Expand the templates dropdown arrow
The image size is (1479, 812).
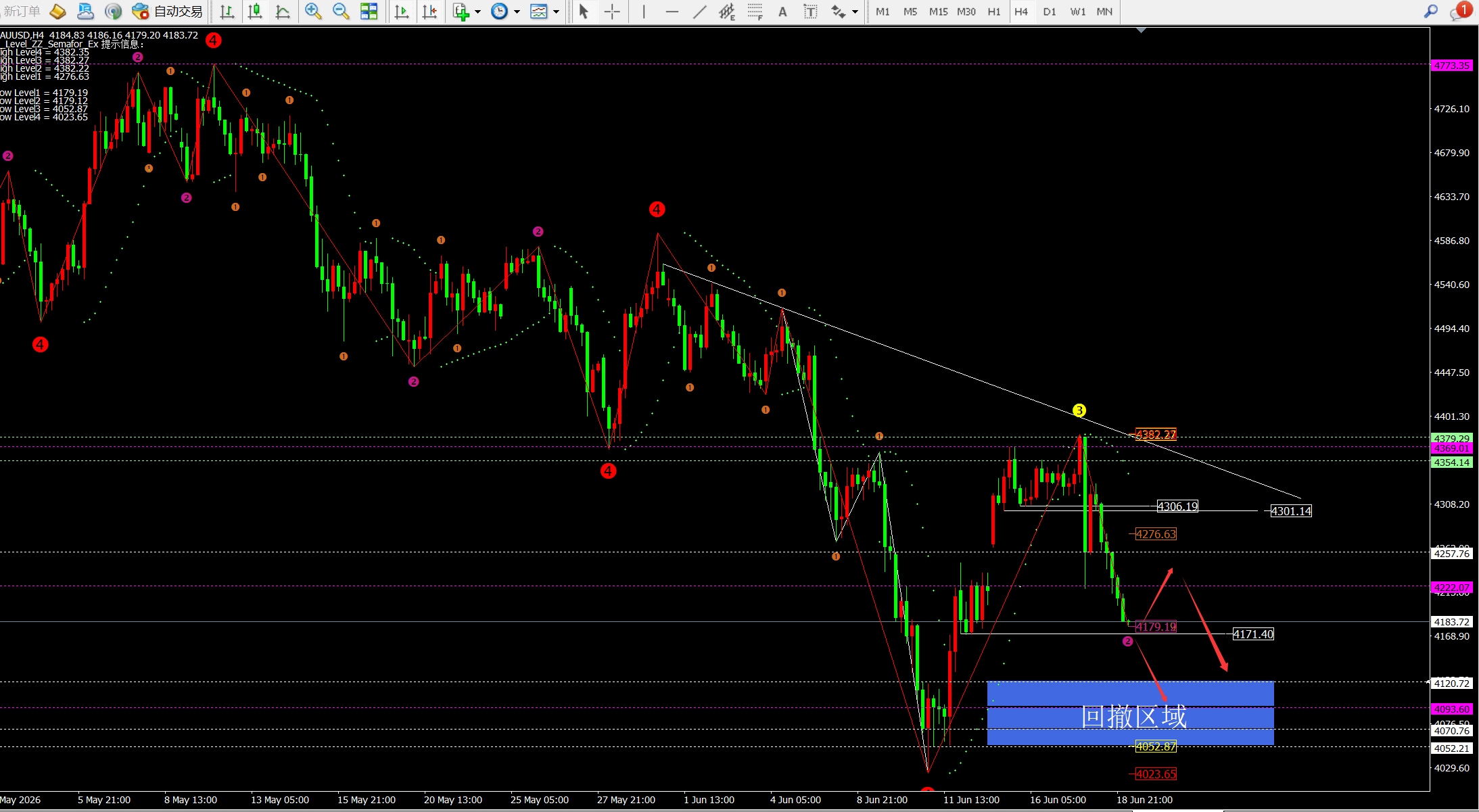[556, 11]
